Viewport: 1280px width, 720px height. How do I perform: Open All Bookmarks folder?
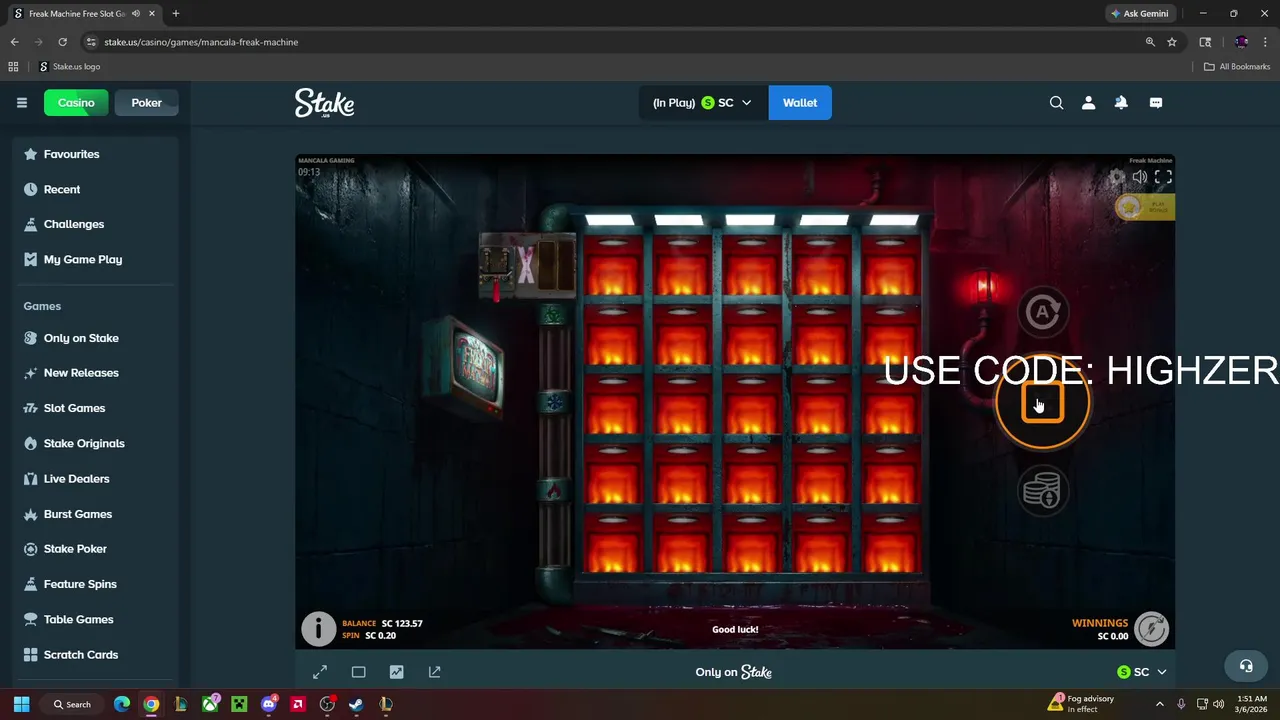1237,67
